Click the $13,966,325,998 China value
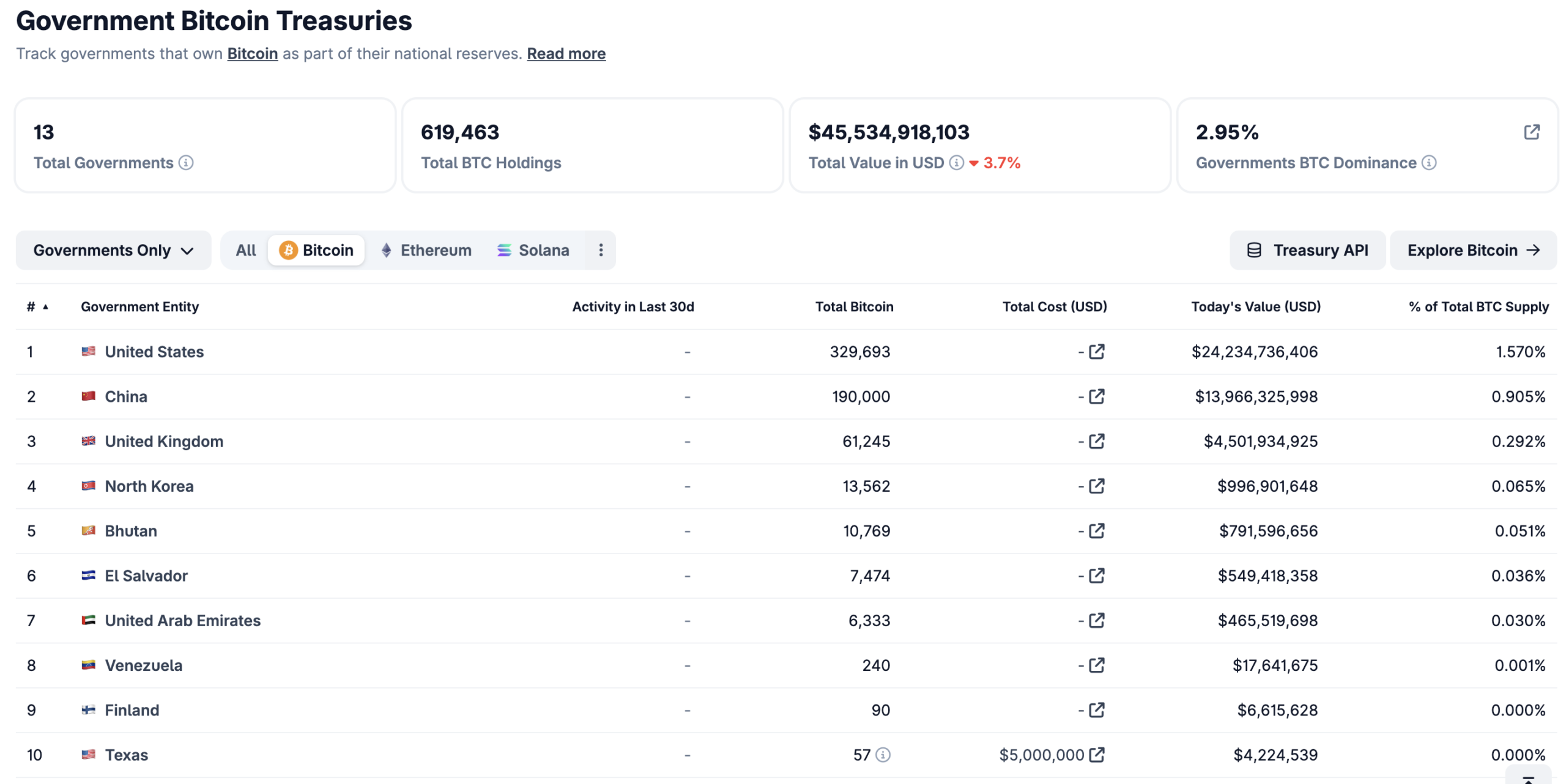1566x784 pixels. click(x=1256, y=396)
